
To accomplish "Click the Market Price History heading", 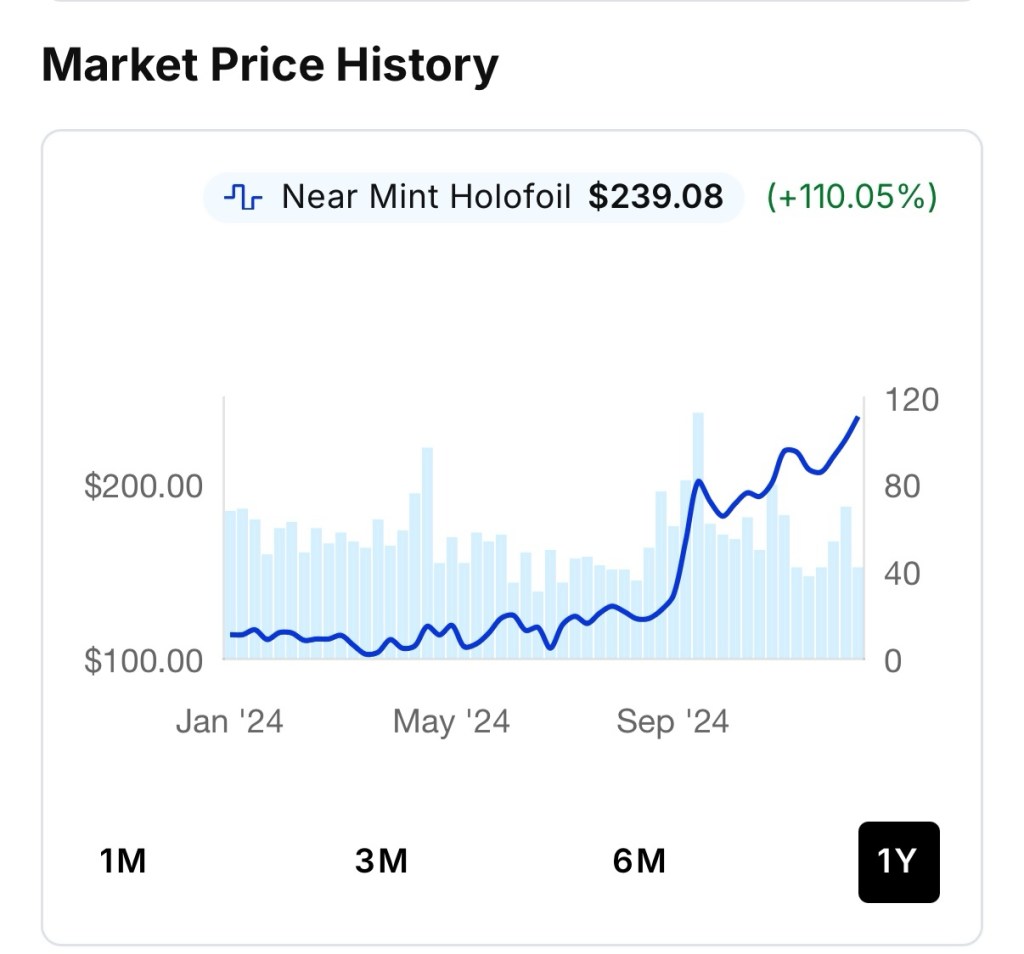I will [x=270, y=65].
